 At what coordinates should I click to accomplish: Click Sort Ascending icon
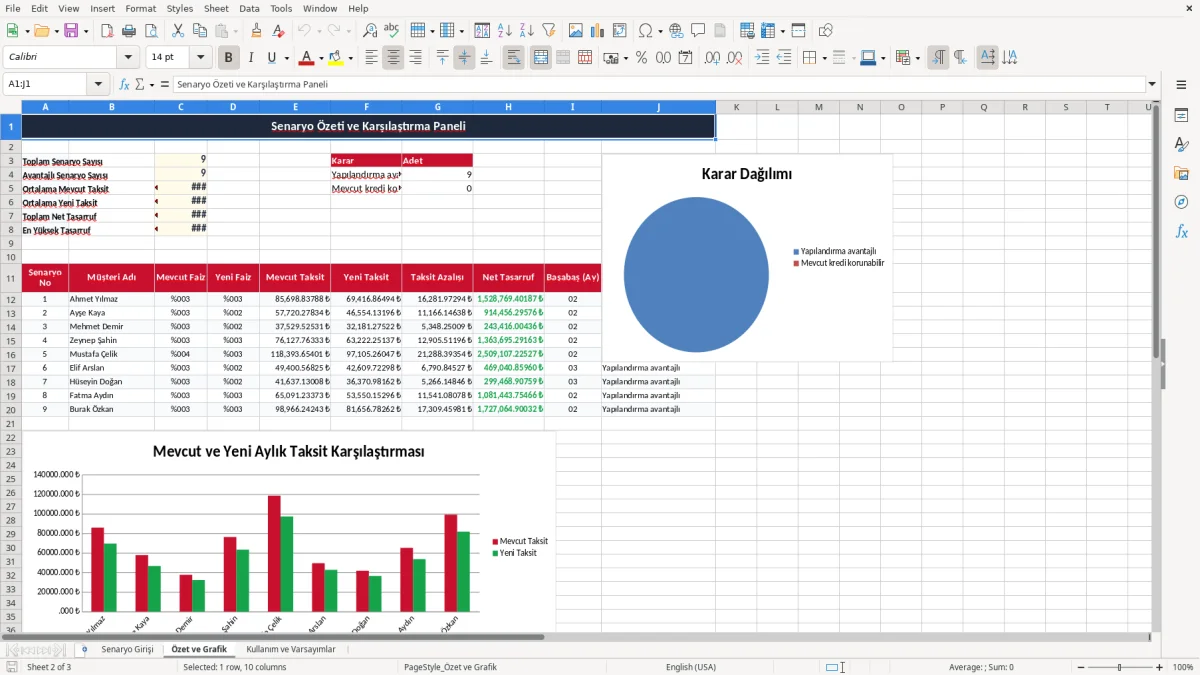click(x=505, y=31)
